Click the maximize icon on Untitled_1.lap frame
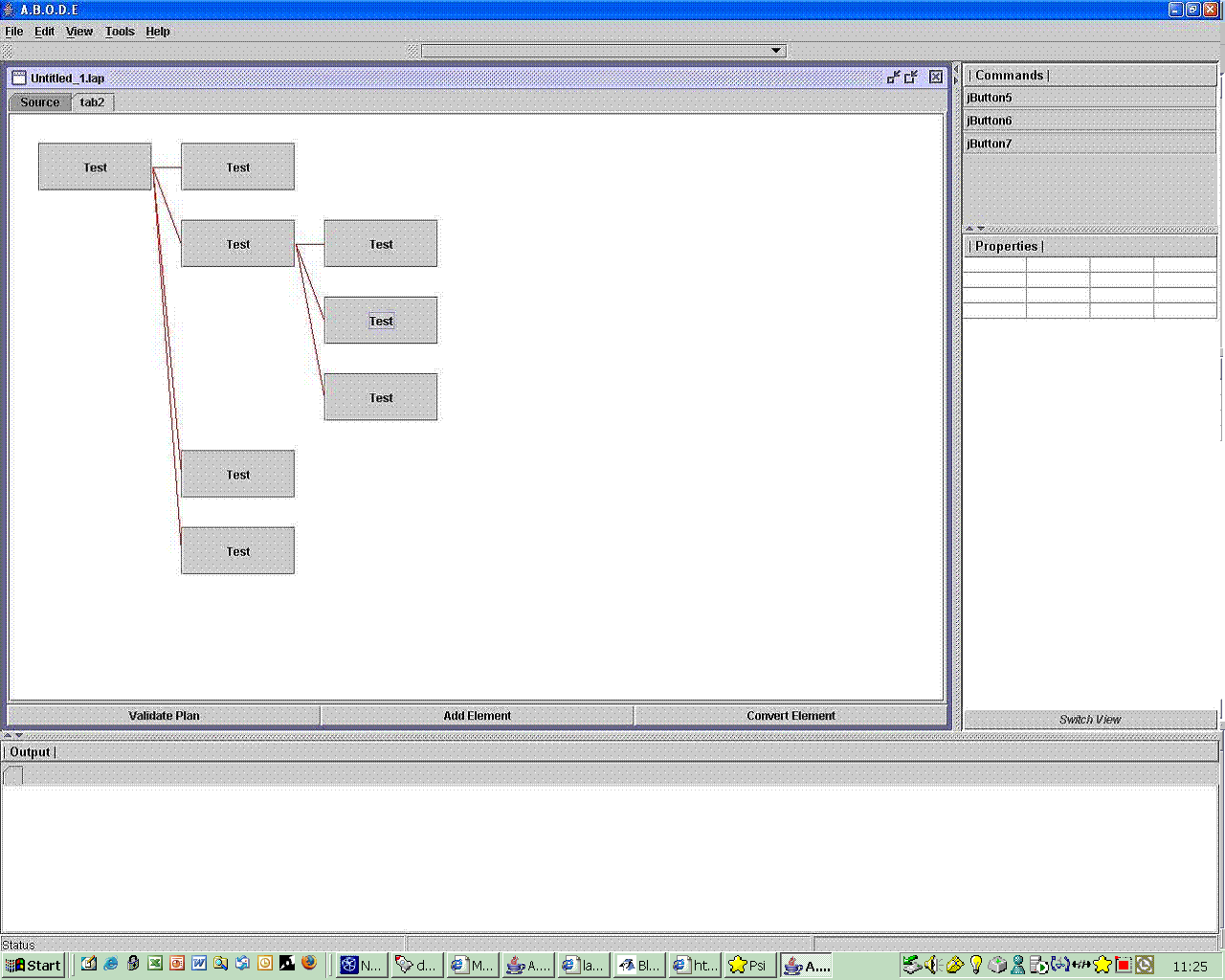 click(911, 78)
